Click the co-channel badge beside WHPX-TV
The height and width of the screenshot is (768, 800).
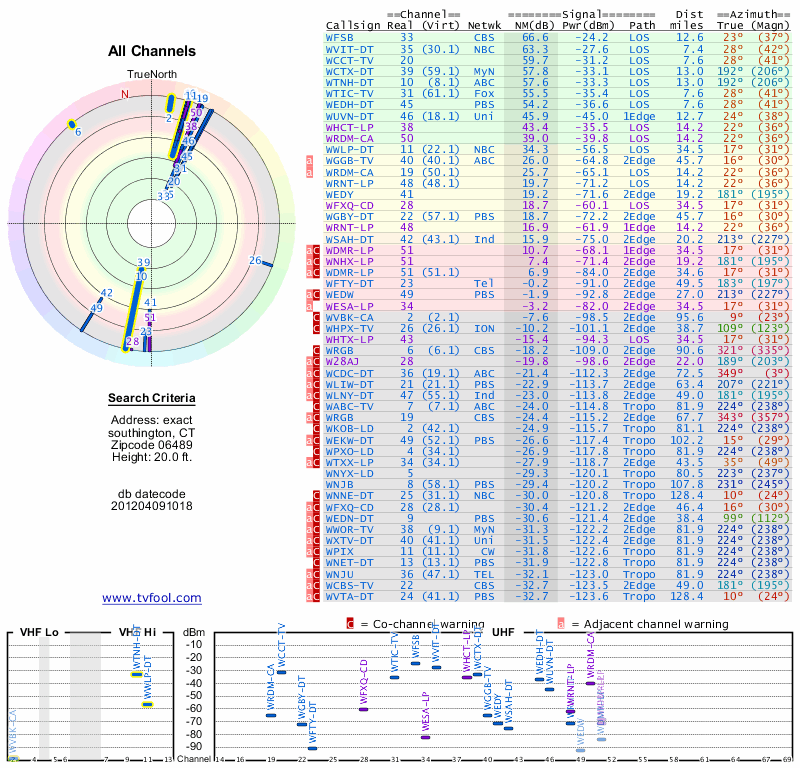[x=316, y=329]
